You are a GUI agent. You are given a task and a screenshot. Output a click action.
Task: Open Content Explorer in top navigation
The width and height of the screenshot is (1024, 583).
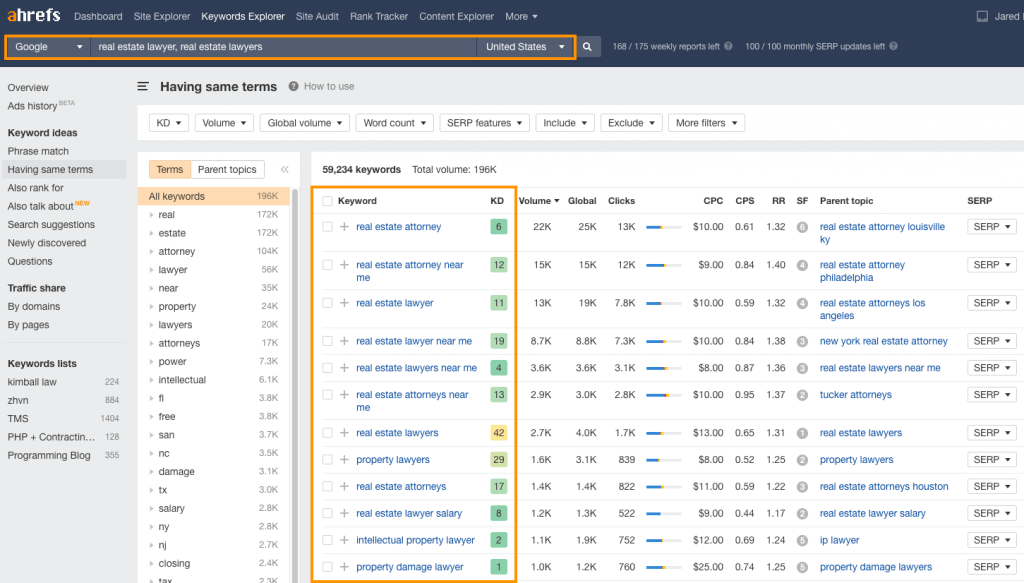[456, 16]
